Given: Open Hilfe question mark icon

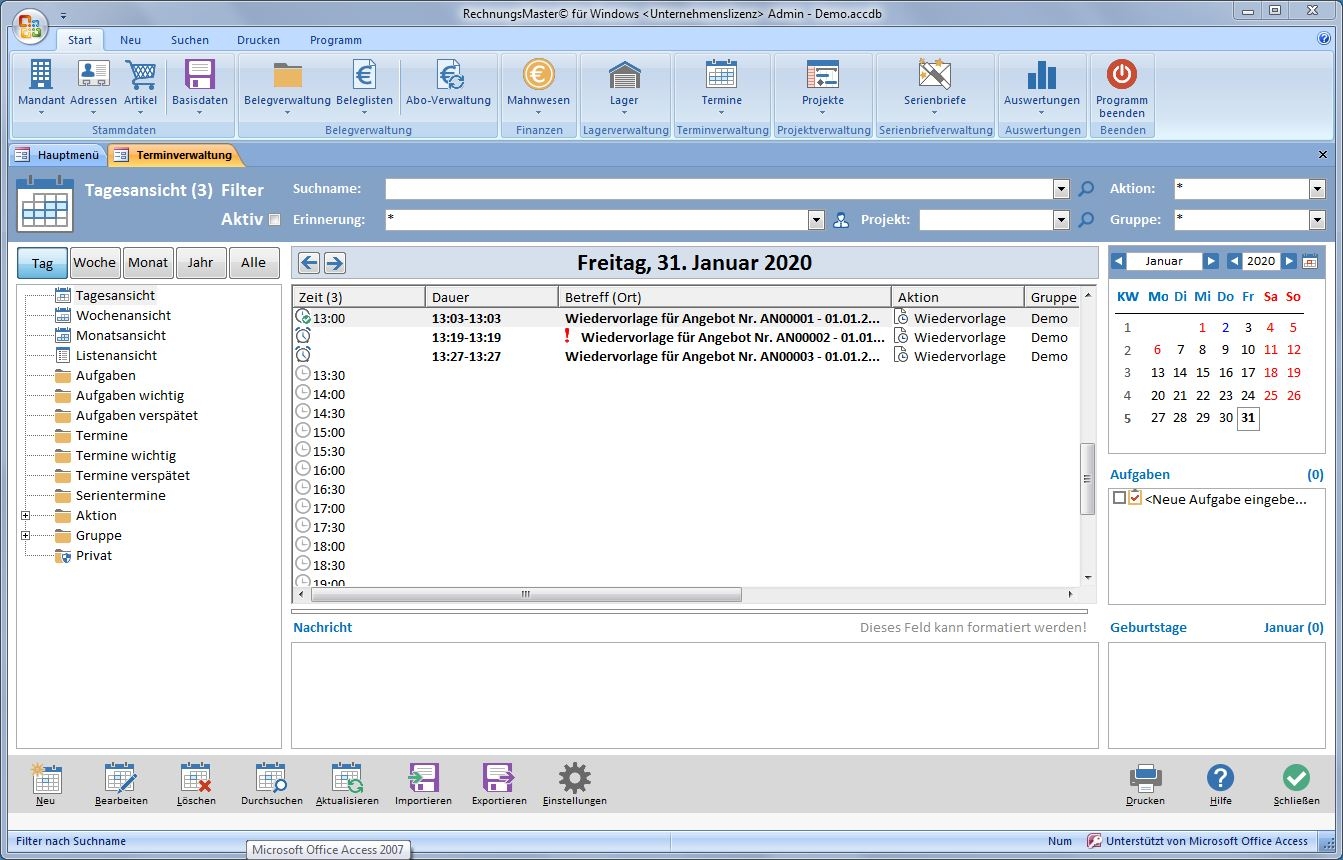Looking at the screenshot, I should 1220,779.
